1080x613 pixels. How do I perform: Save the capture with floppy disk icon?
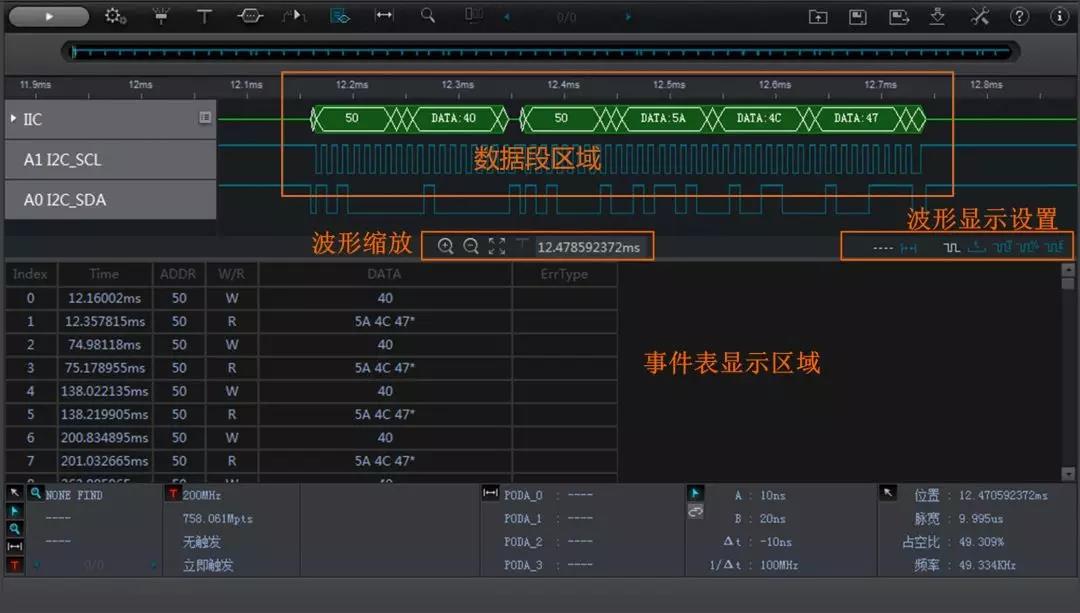pos(858,17)
